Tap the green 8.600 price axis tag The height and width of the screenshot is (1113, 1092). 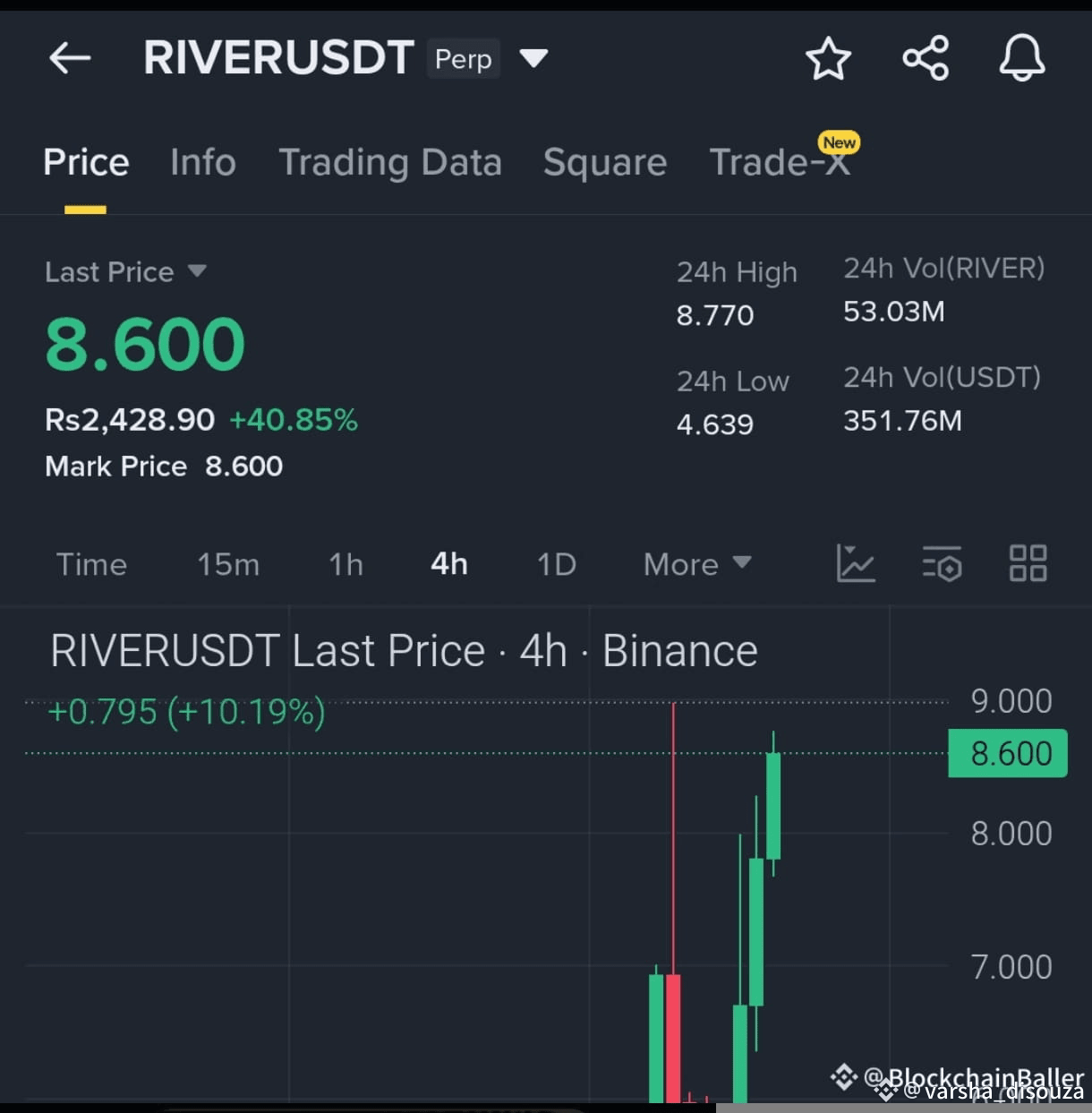tap(1008, 754)
